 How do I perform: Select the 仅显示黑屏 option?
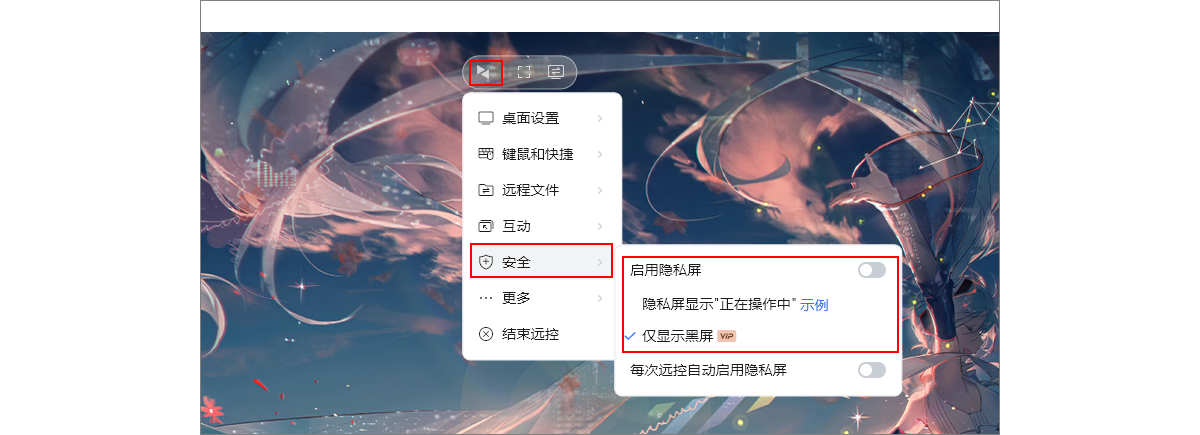point(679,336)
